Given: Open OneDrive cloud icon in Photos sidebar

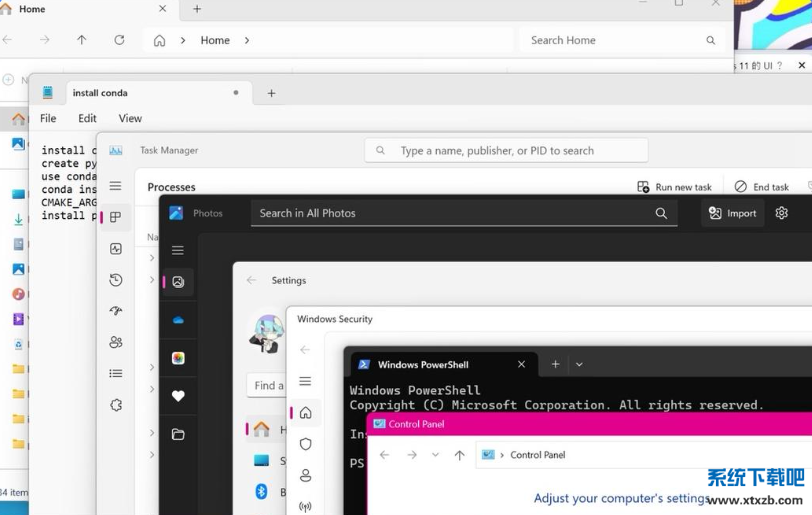Looking at the screenshot, I should (178, 320).
